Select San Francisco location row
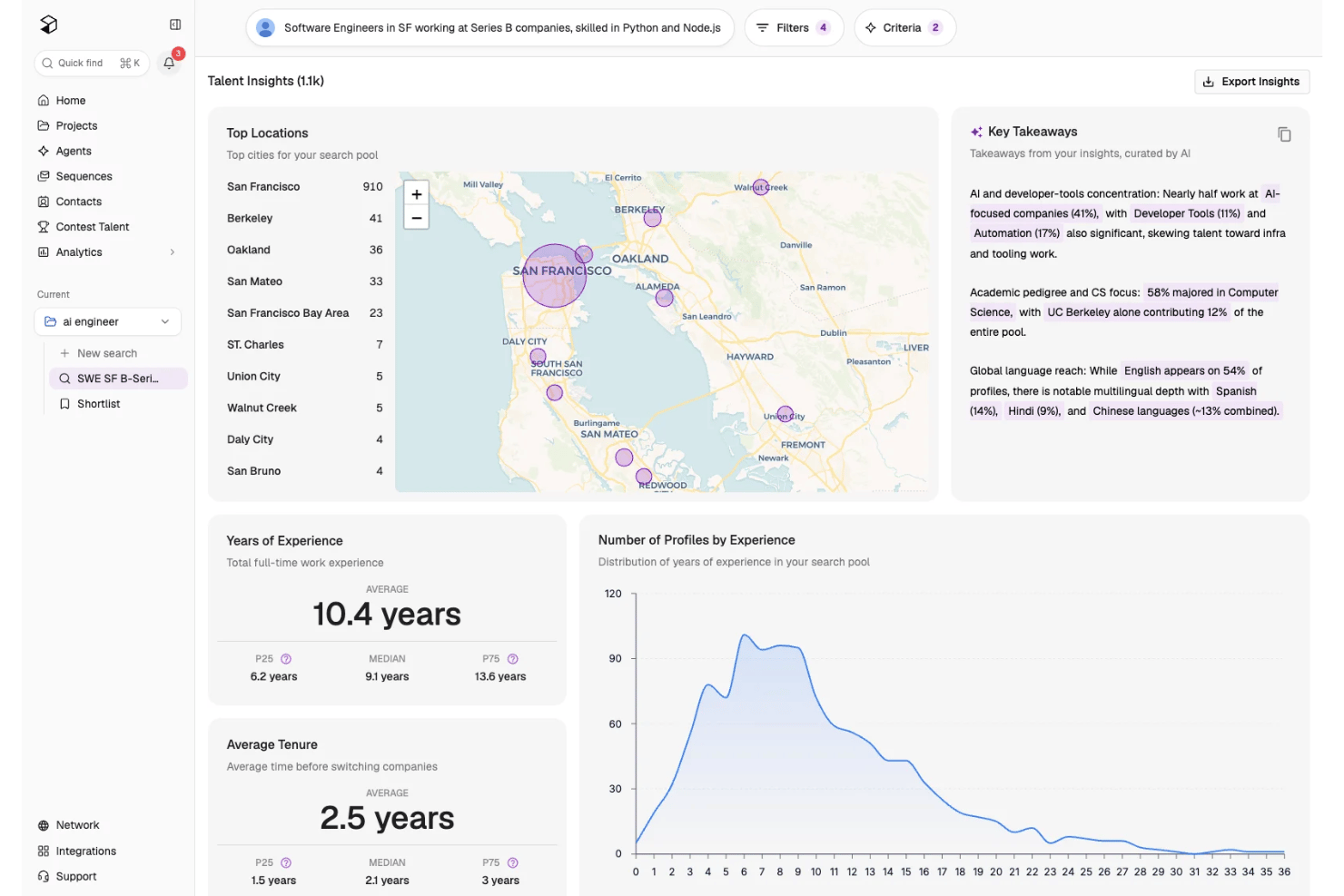1344x896 pixels. click(x=305, y=187)
